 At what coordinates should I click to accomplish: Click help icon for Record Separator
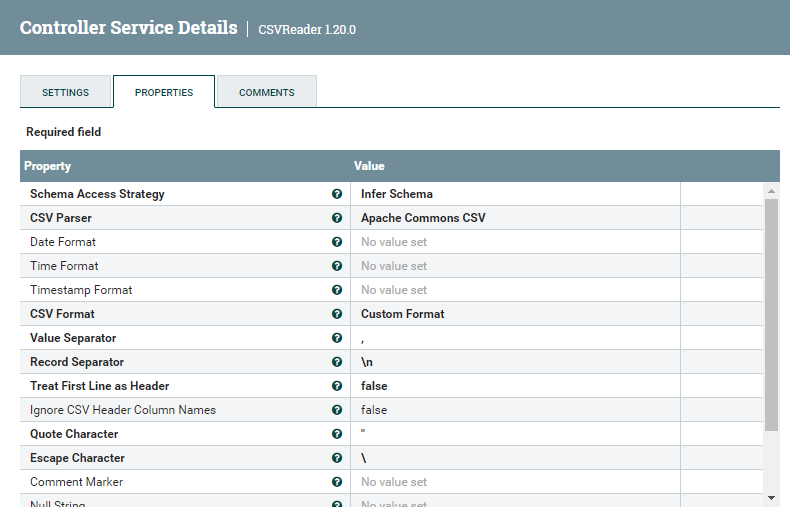coord(337,362)
